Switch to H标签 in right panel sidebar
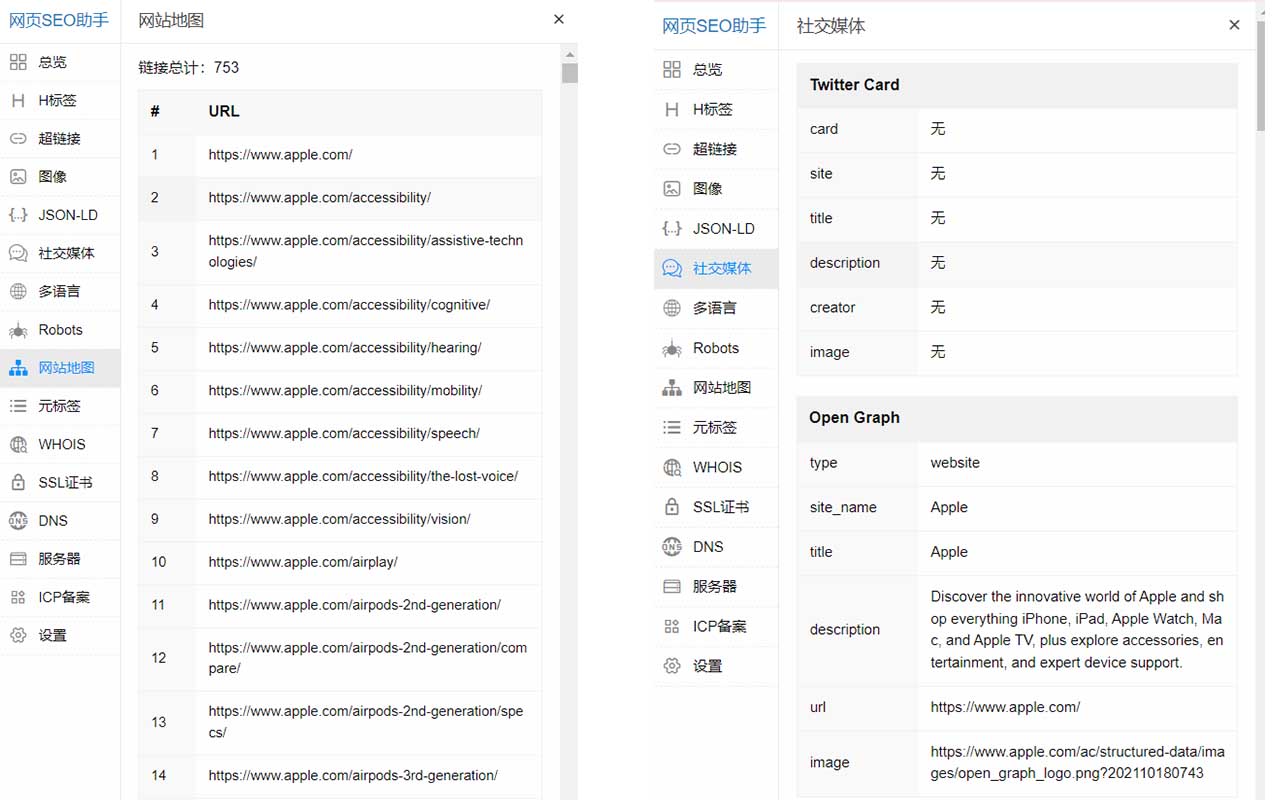The image size is (1280, 800). click(712, 110)
